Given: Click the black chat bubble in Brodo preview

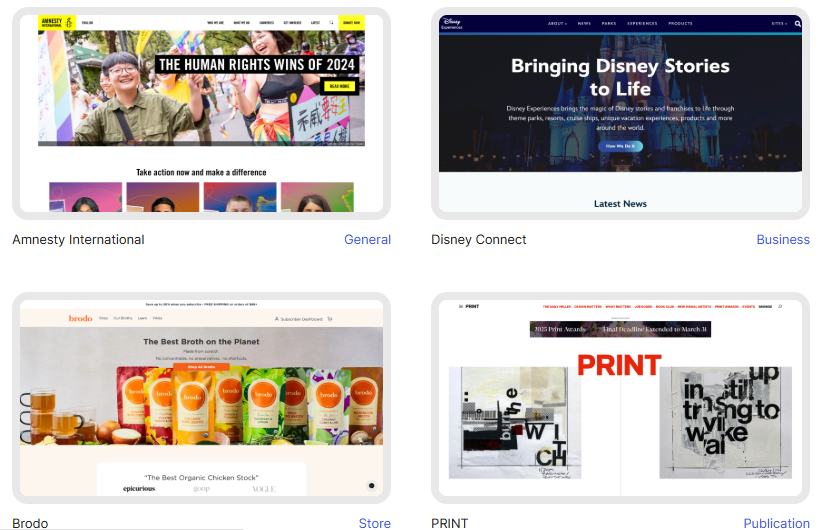Looking at the screenshot, I should [371, 485].
